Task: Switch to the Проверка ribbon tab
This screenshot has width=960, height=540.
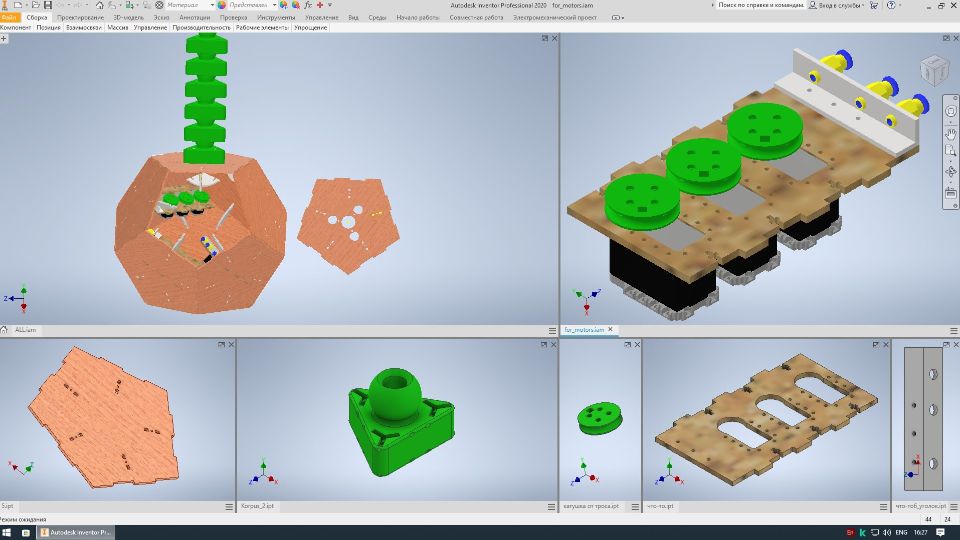Action: click(233, 18)
